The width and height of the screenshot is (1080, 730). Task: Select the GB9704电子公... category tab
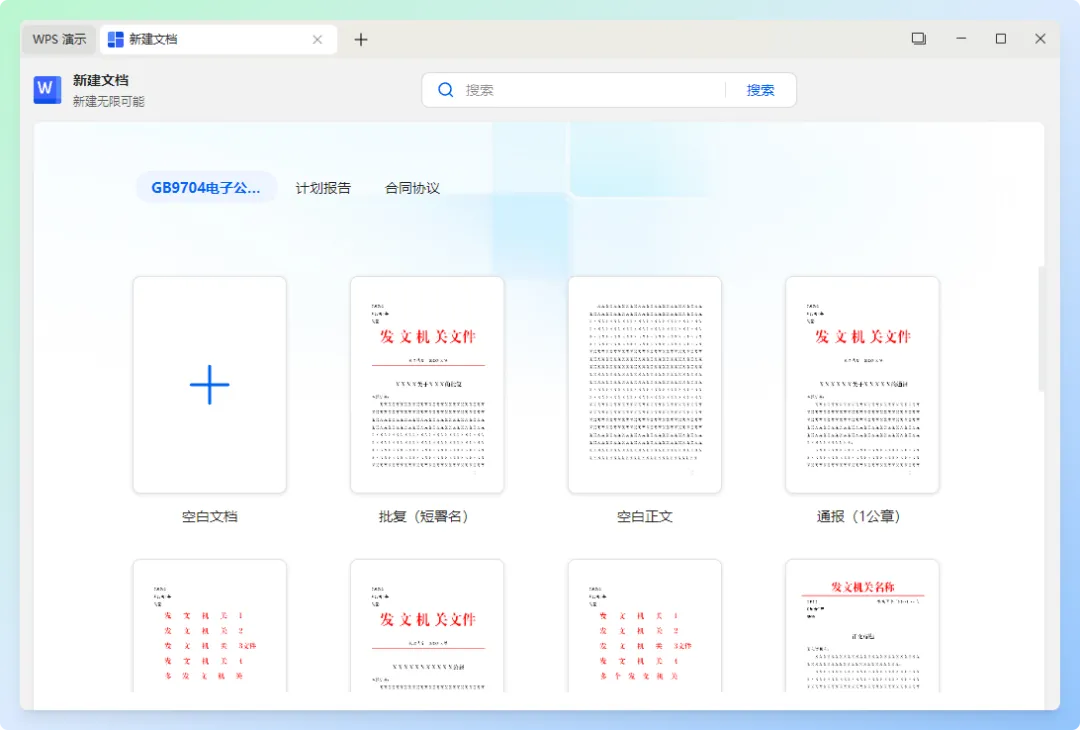(206, 187)
